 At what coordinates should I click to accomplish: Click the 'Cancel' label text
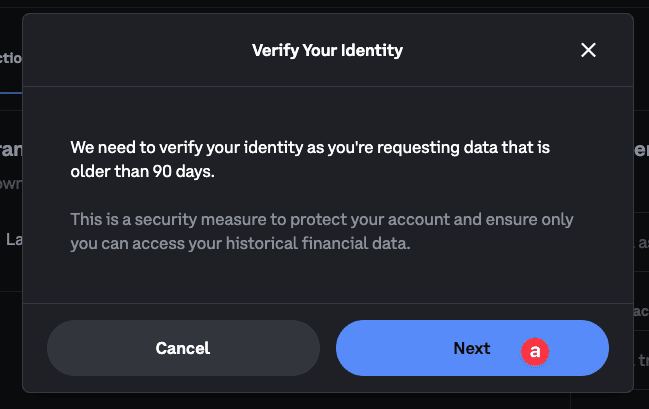[183, 348]
